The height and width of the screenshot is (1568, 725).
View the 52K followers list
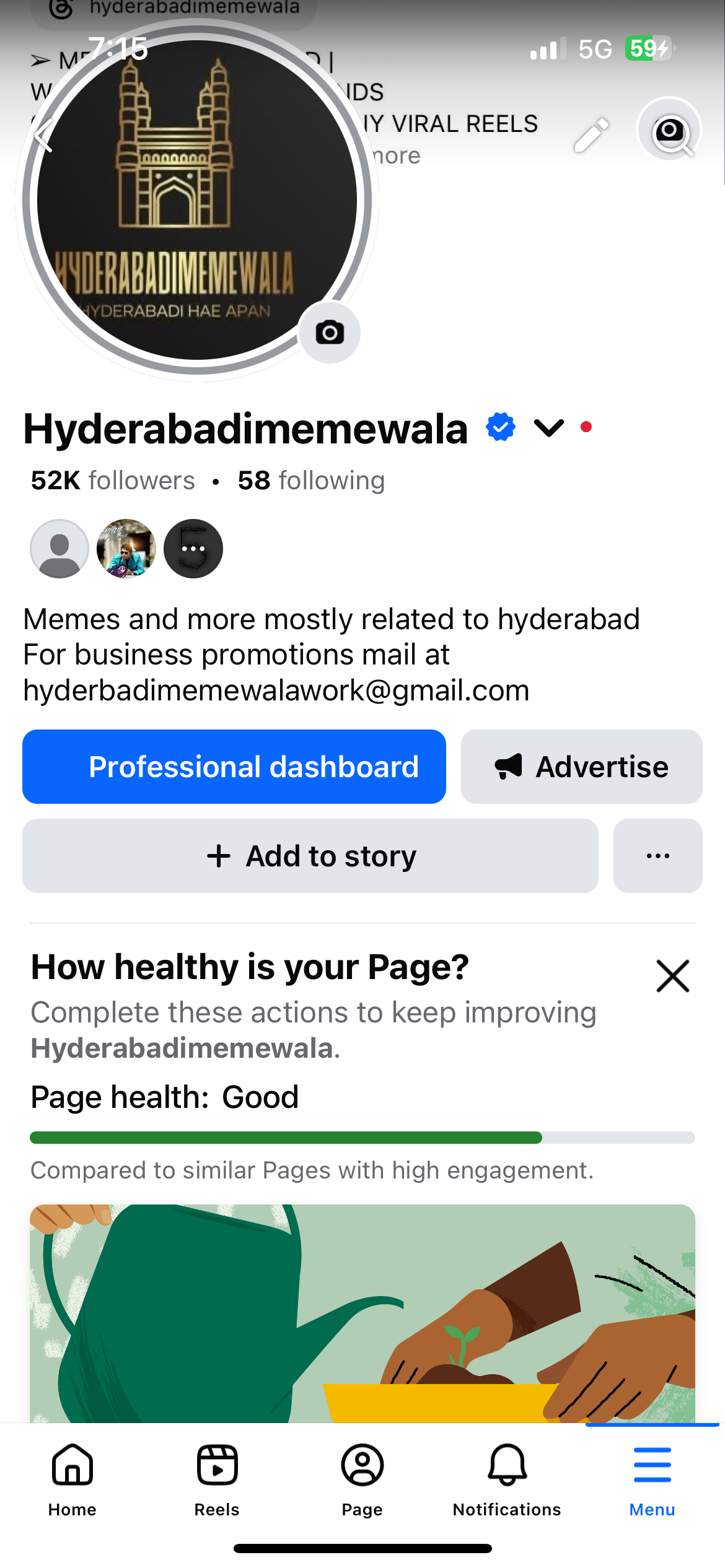click(112, 480)
